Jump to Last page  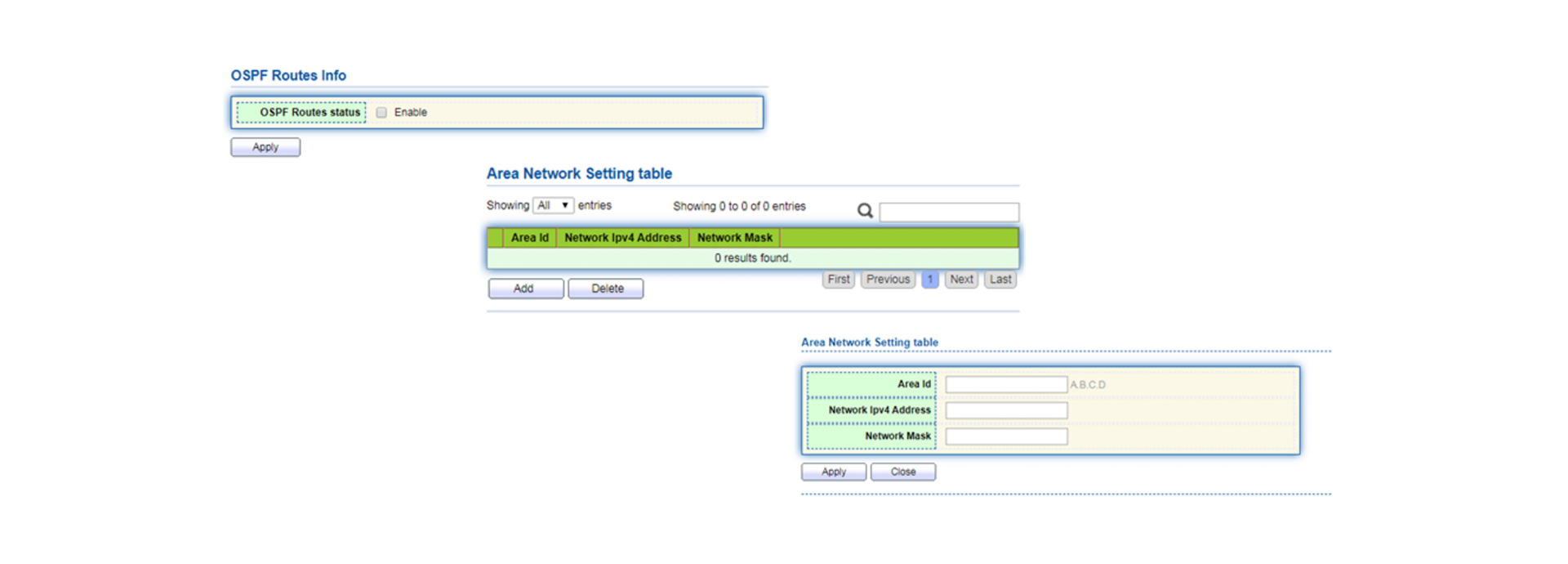click(x=1000, y=280)
